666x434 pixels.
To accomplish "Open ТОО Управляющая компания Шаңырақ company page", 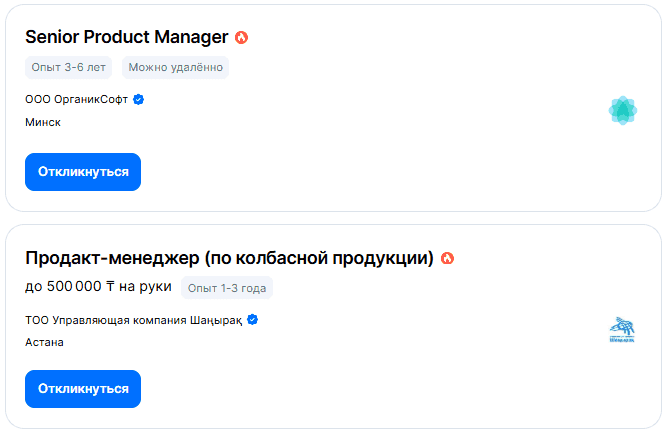I will tap(134, 320).
